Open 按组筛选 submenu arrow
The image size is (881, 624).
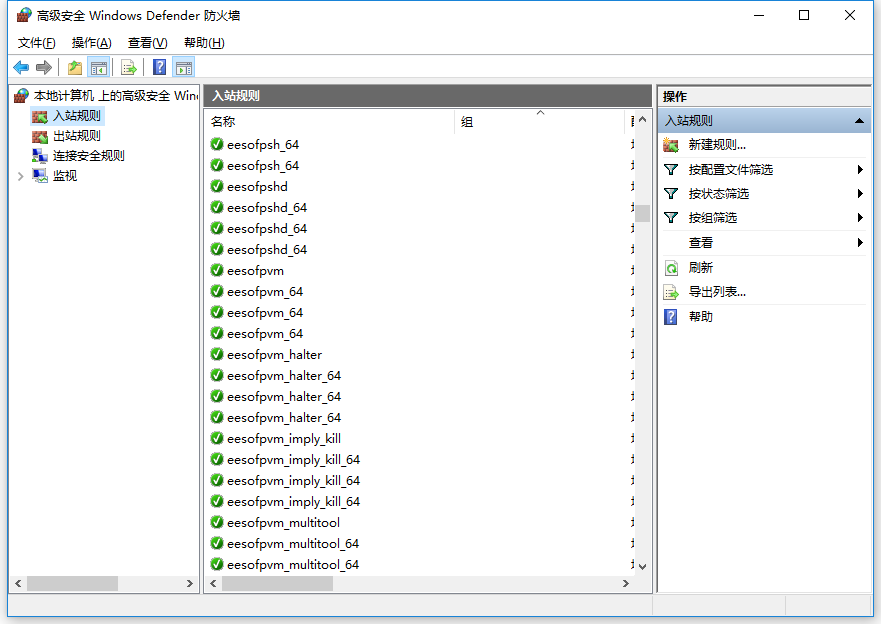pyautogui.click(x=860, y=218)
